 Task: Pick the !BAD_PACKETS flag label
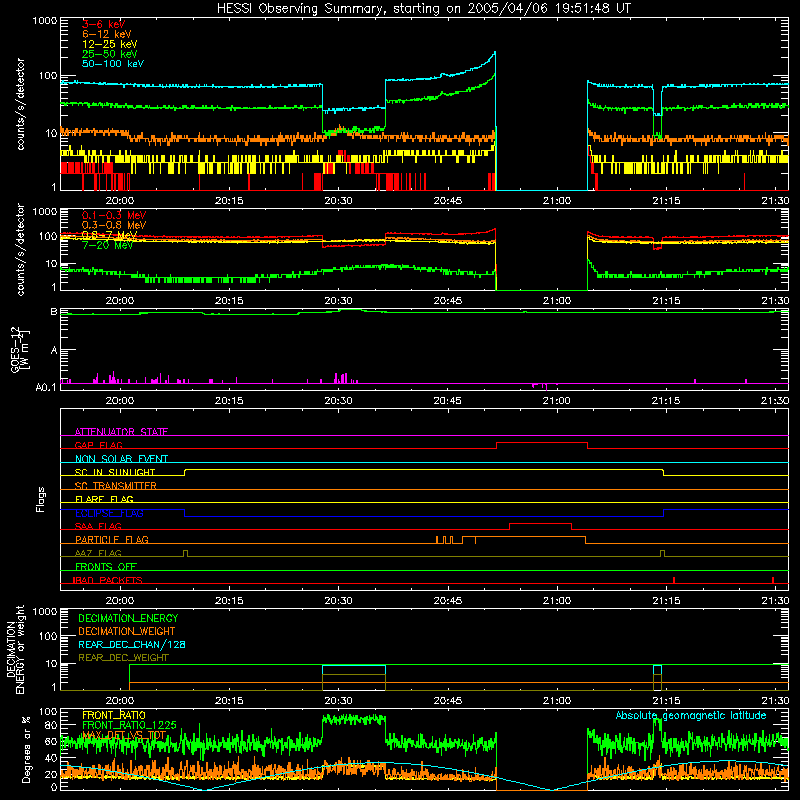click(x=108, y=580)
